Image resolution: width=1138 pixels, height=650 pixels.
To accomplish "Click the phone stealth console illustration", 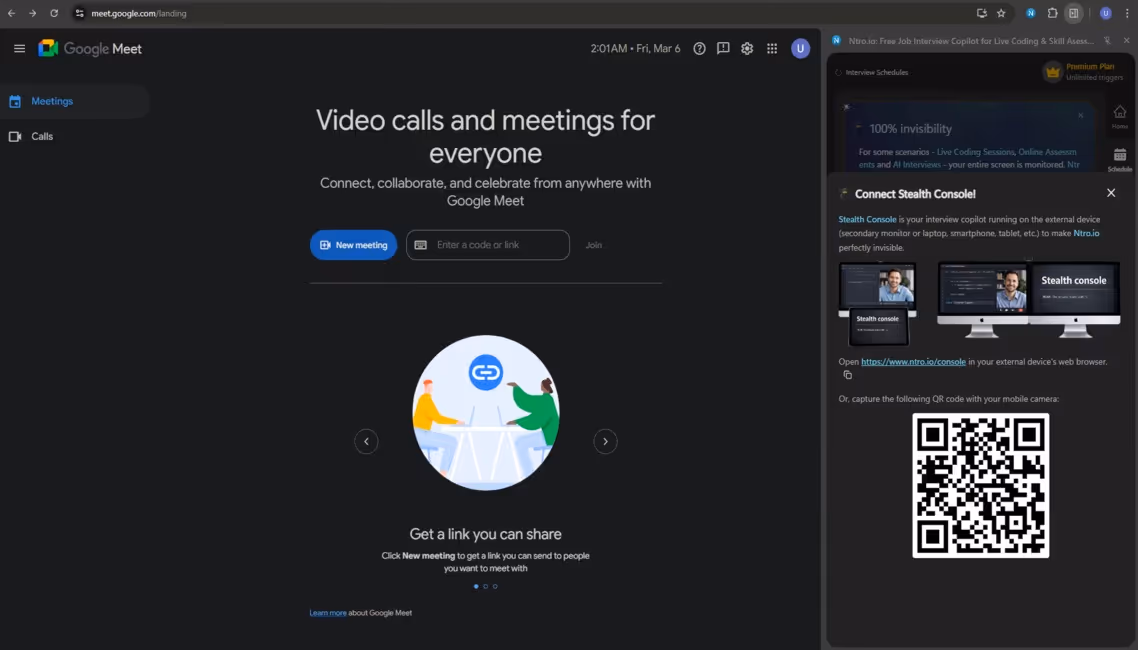I will [877, 304].
